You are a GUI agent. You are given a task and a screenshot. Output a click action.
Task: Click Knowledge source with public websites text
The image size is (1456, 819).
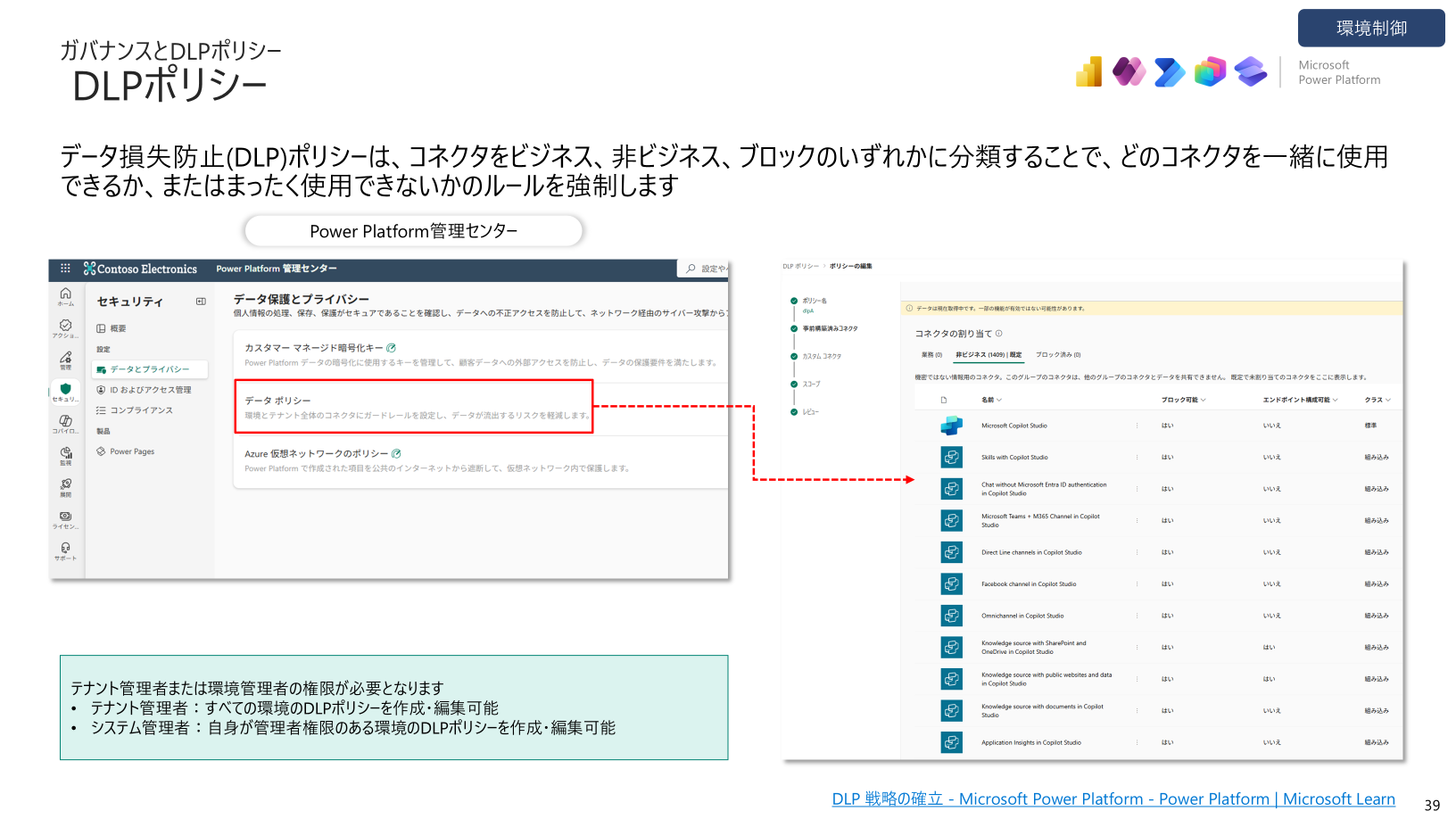[x=1046, y=679]
